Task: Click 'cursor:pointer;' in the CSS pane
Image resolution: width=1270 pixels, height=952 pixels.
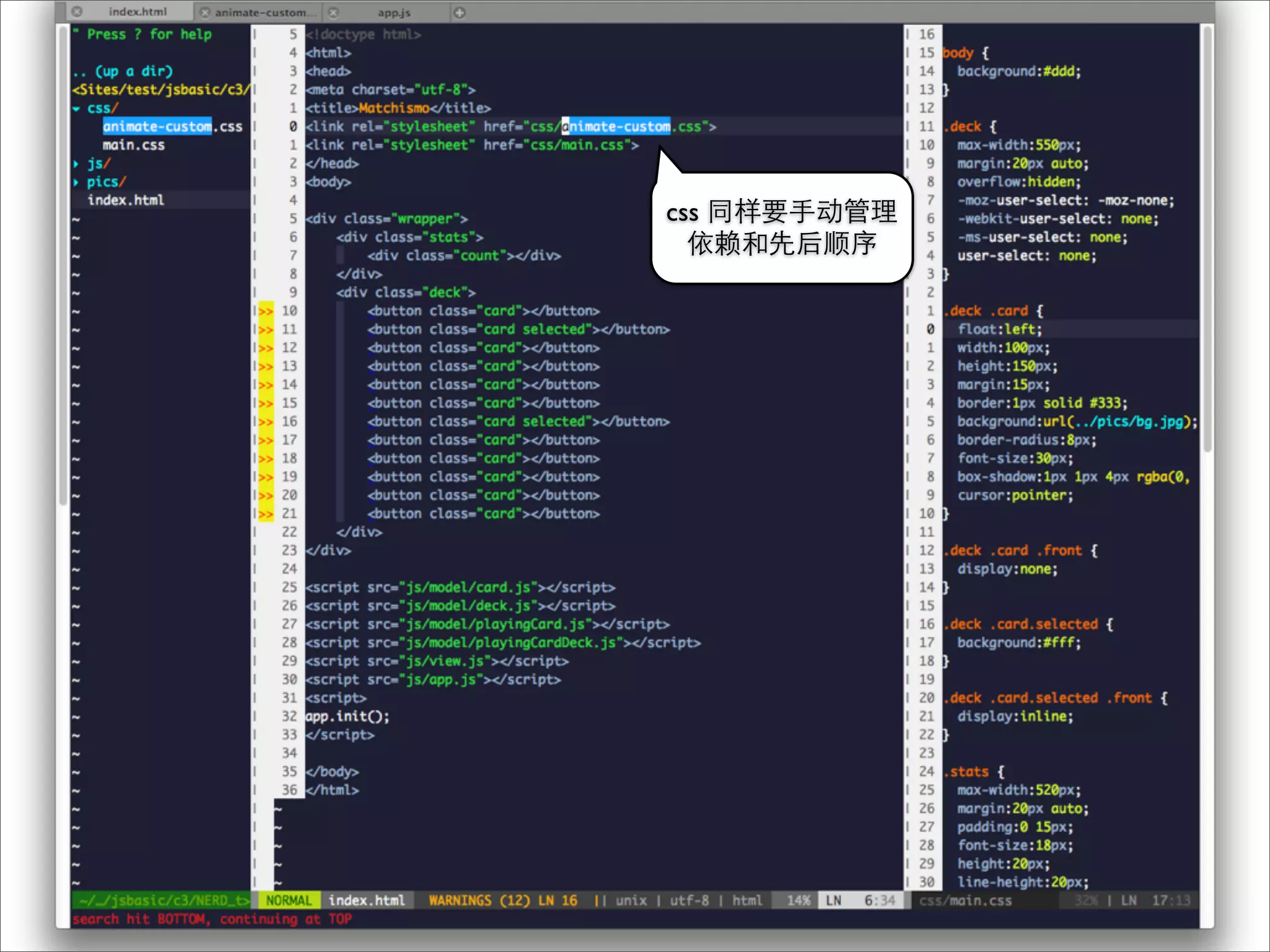Action: click(x=1015, y=495)
